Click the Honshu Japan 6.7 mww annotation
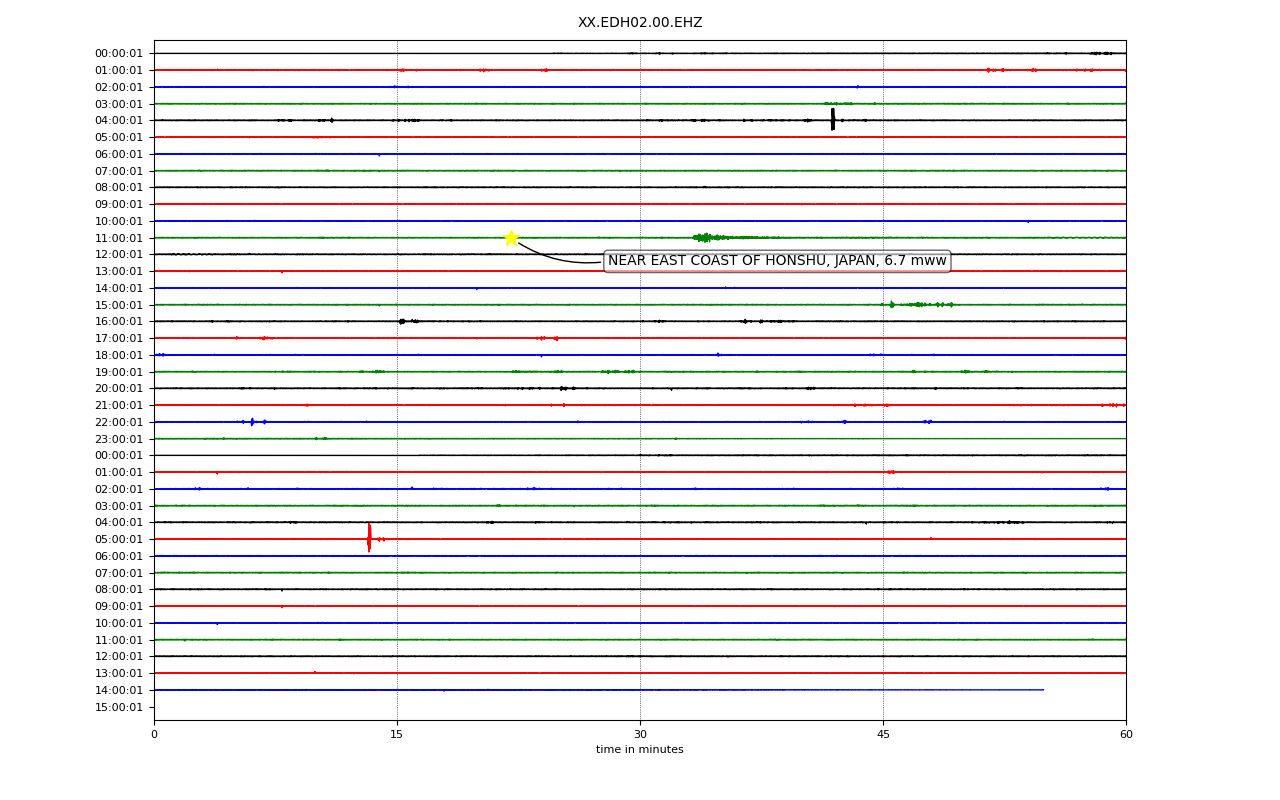Image resolution: width=1280 pixels, height=800 pixels. click(x=777, y=261)
